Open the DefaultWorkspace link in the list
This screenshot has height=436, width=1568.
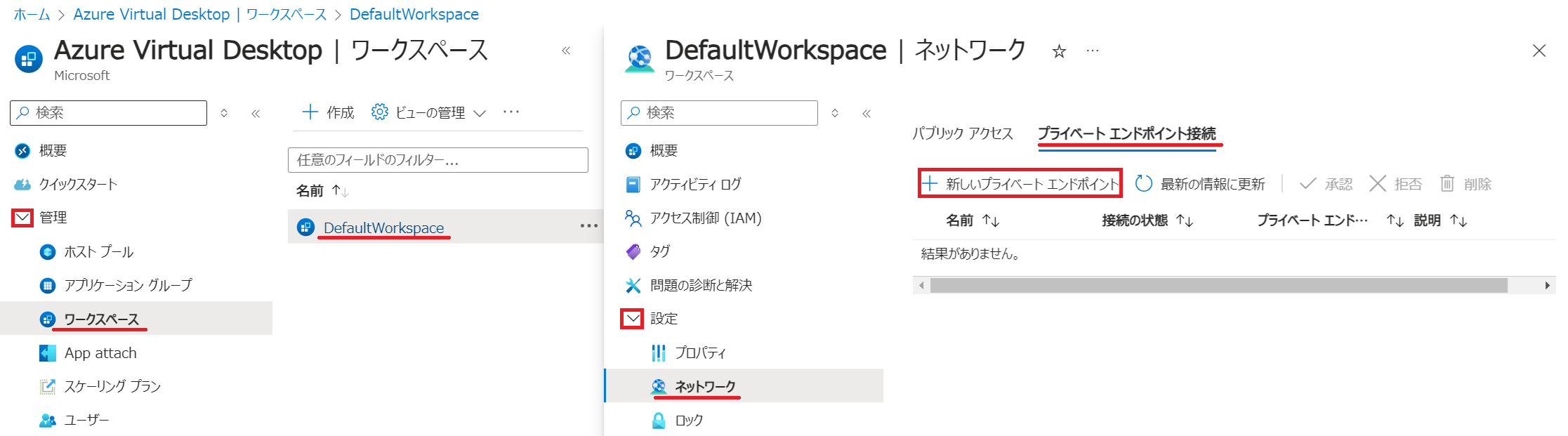click(383, 227)
